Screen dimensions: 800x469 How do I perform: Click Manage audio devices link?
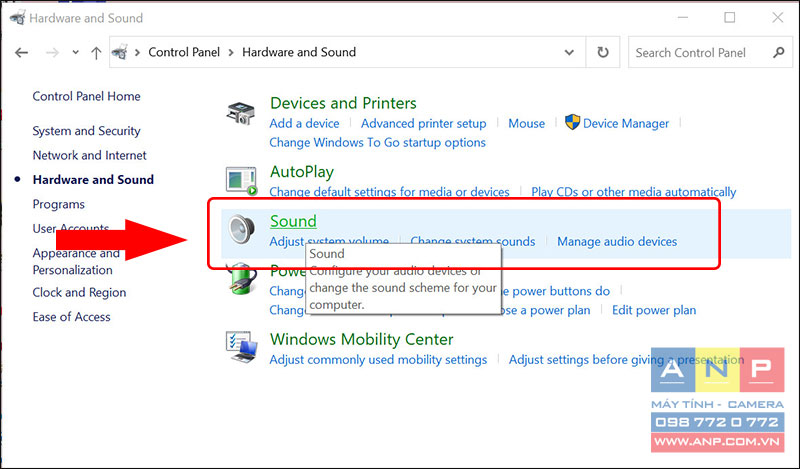tap(617, 241)
